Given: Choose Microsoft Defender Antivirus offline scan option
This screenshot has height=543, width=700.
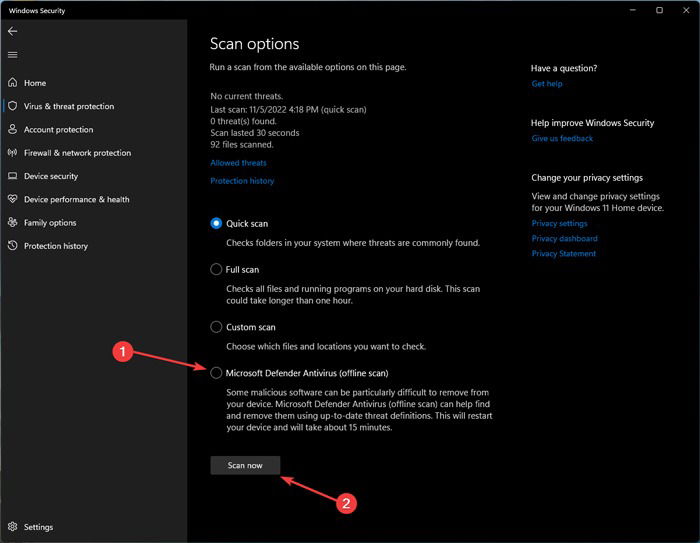Looking at the screenshot, I should [216, 373].
